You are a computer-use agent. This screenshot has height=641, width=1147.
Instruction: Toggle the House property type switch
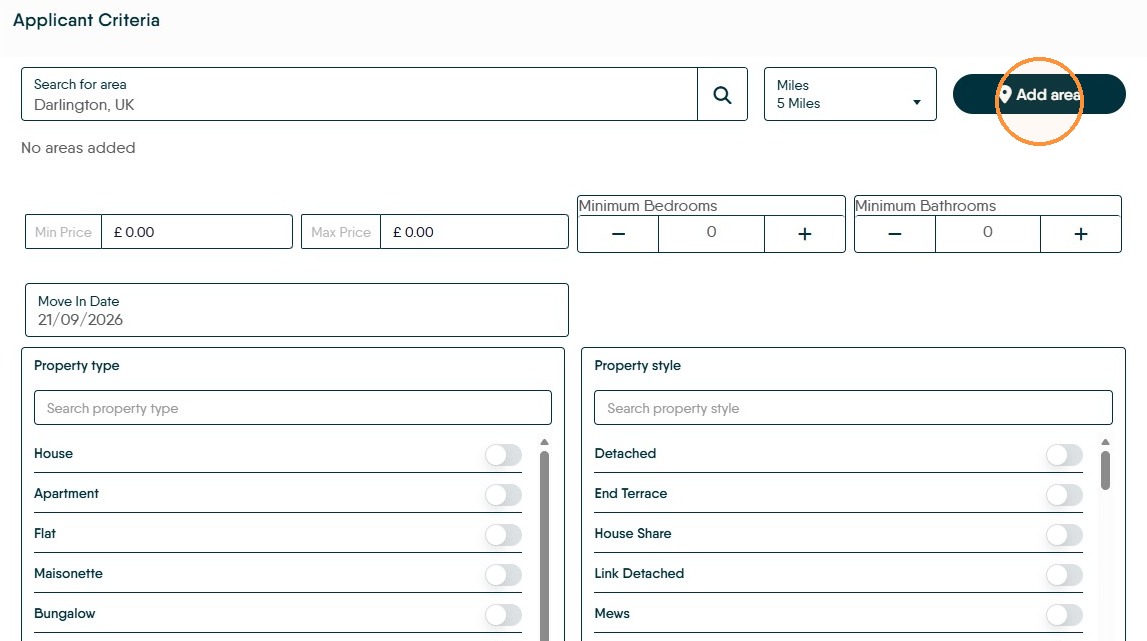[x=503, y=455]
